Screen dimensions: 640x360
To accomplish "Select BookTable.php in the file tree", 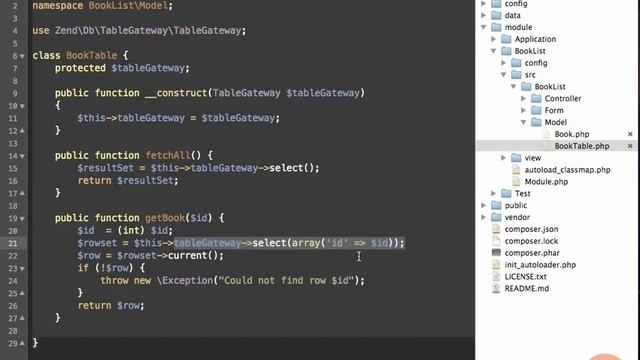I will coord(582,146).
